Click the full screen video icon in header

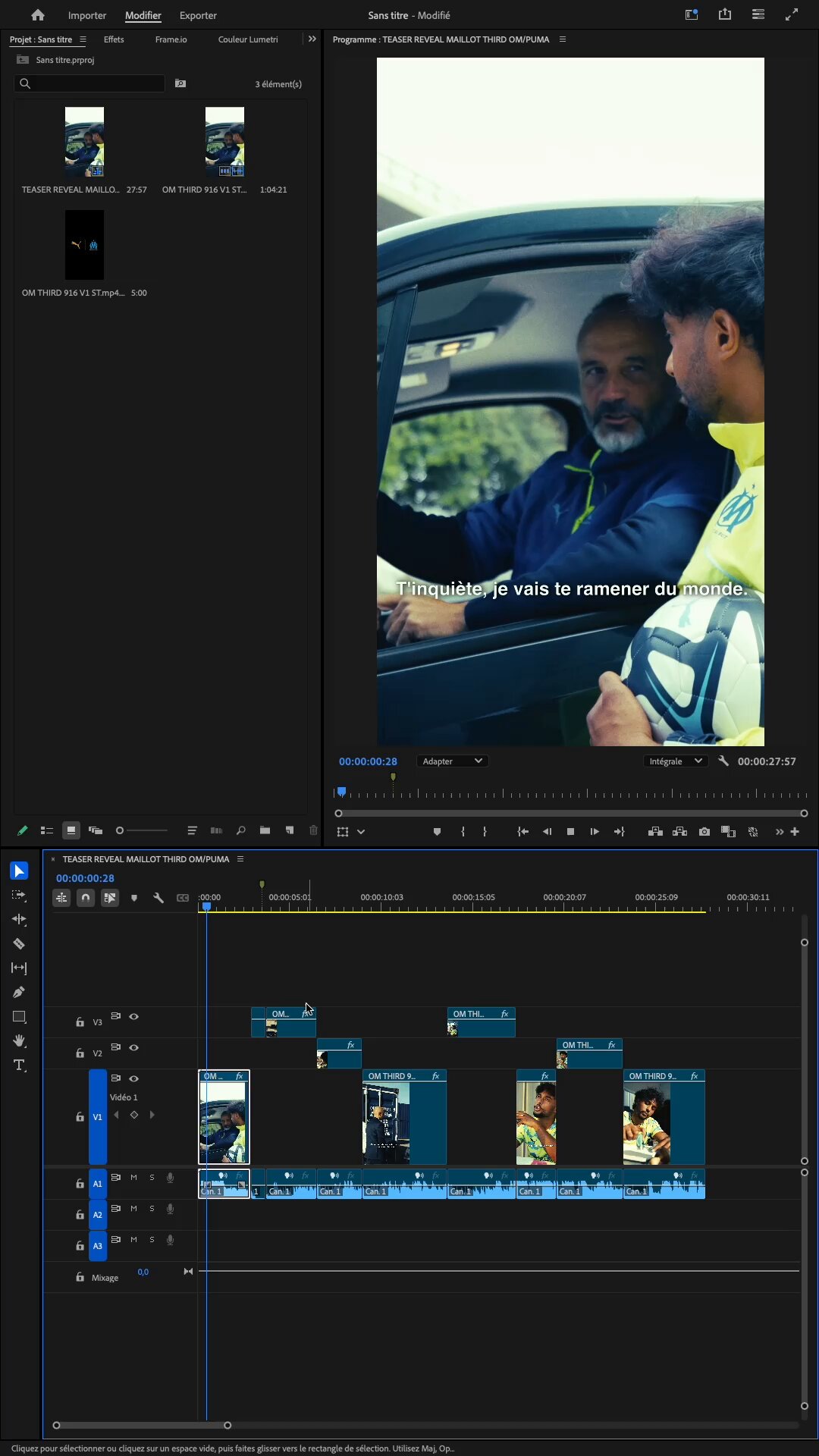pos(792,14)
